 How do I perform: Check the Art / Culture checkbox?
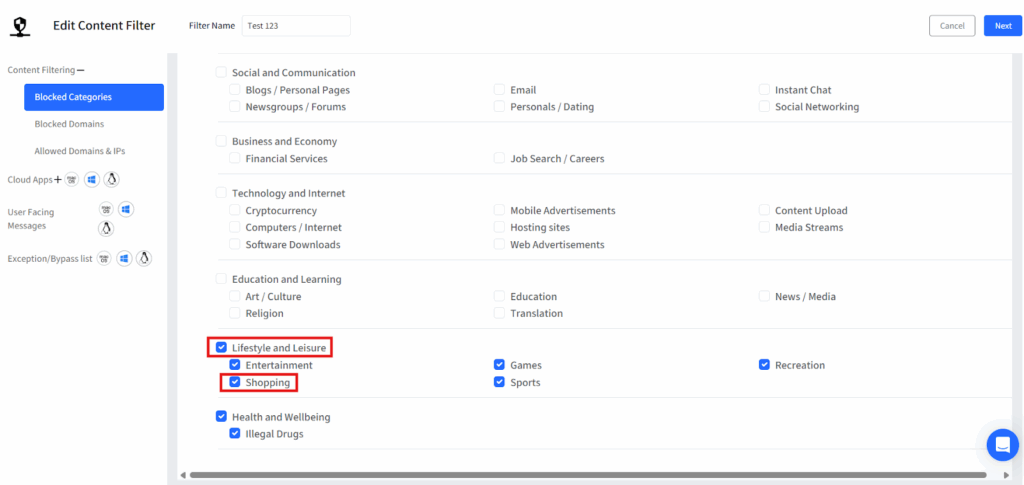tap(234, 296)
